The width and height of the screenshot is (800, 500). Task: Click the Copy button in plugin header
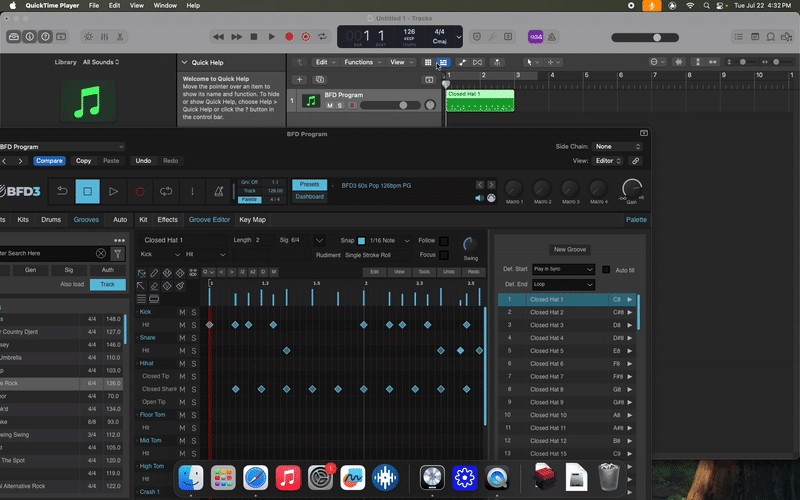point(83,161)
